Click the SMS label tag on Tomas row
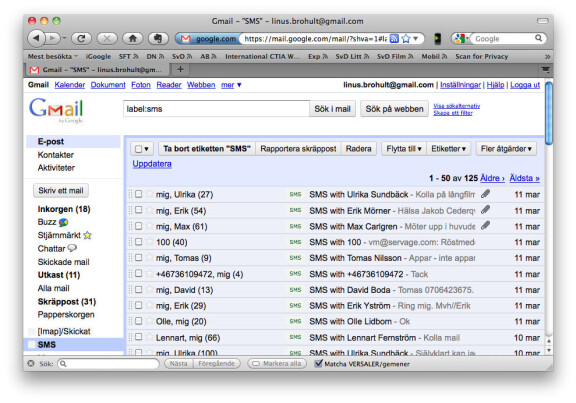The width and height of the screenshot is (576, 403). pyautogui.click(x=295, y=258)
